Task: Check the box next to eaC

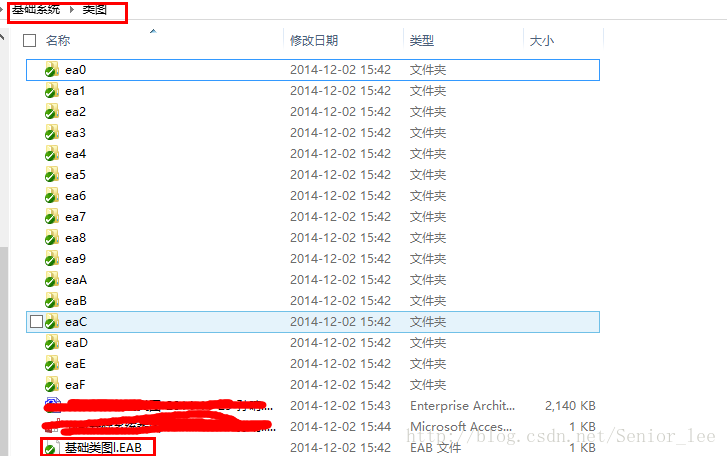Action: [36, 321]
